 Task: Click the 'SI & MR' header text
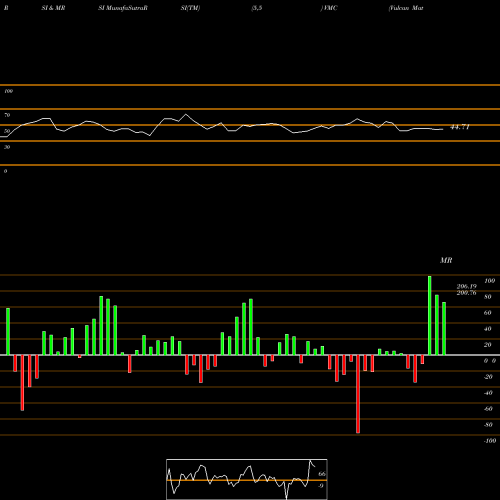point(53,8)
